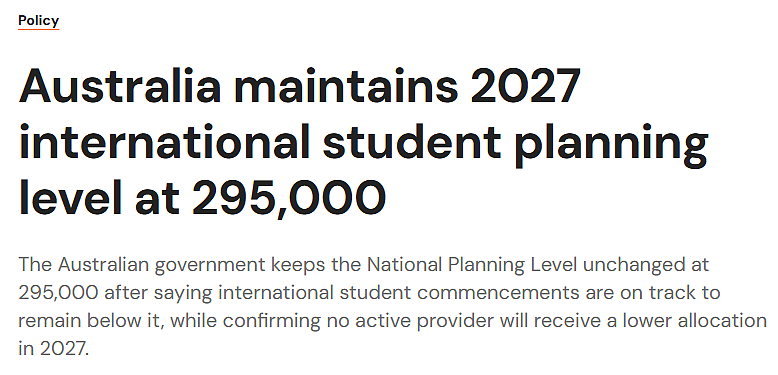Viewport: 778px width, 375px height.
Task: Click "National Planning Level" in the summary
Action: pyautogui.click(x=472, y=265)
